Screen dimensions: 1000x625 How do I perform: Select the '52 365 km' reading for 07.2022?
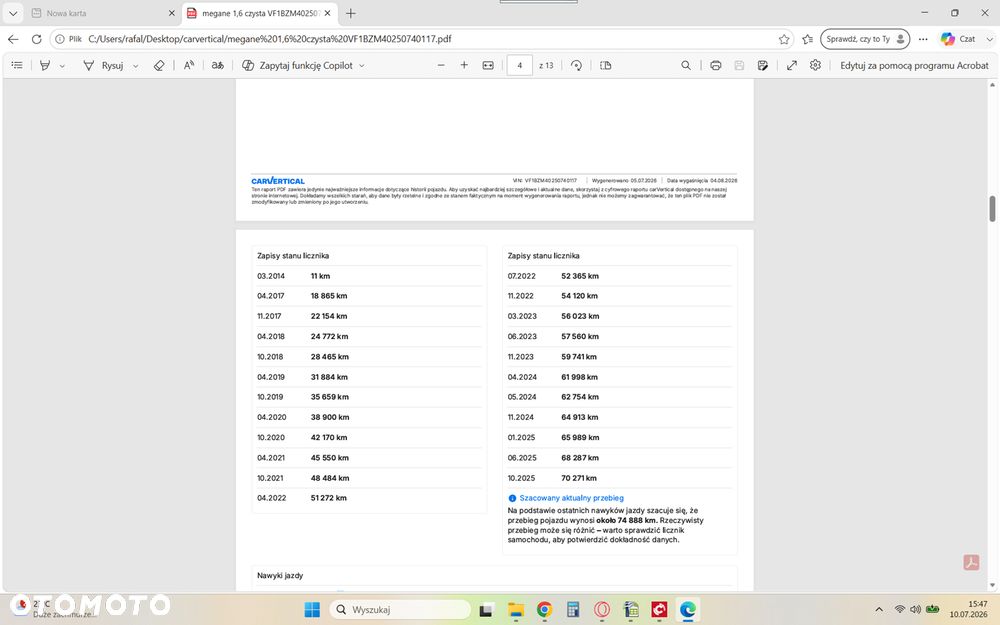tap(580, 276)
